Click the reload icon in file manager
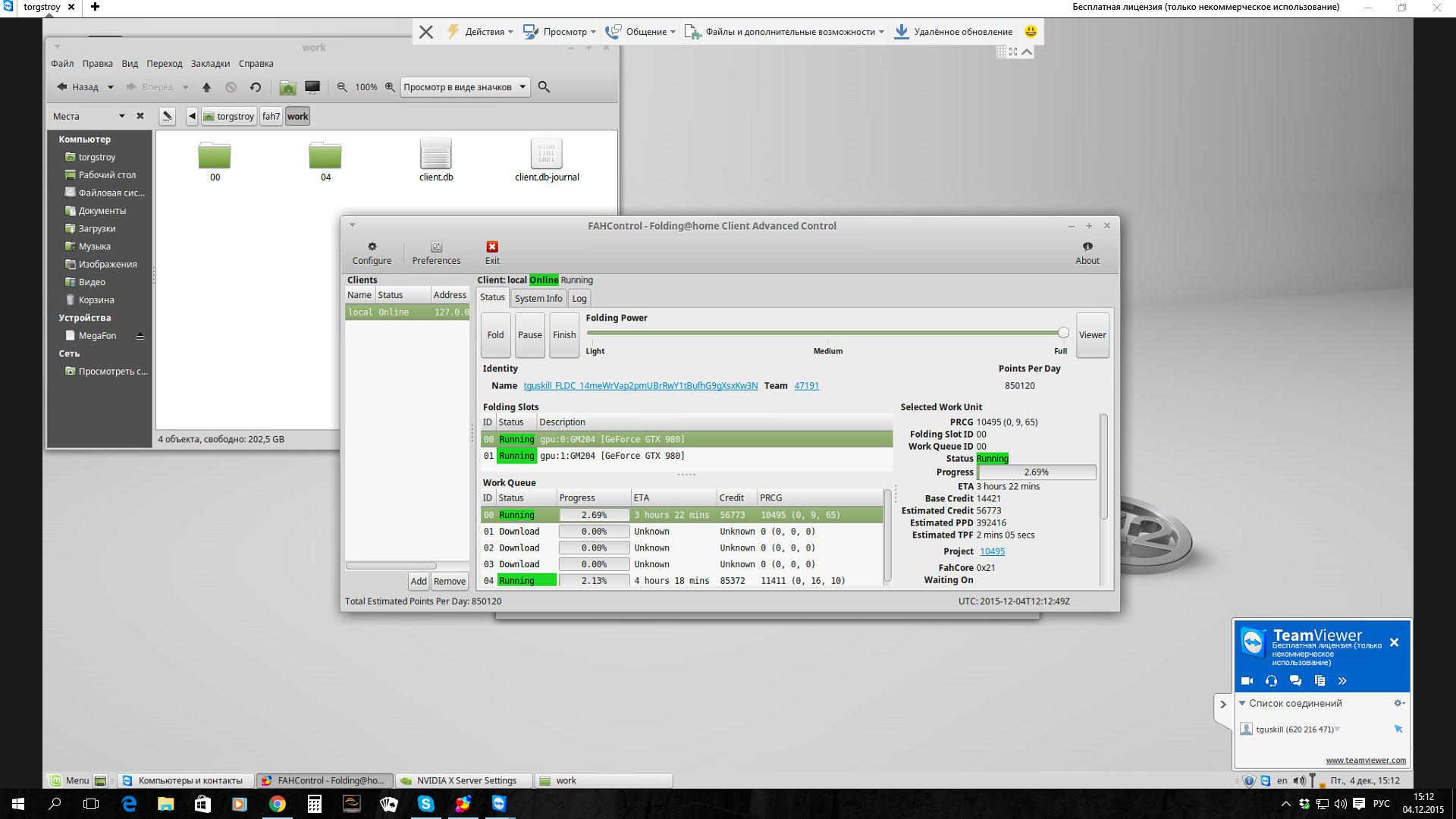The width and height of the screenshot is (1456, 819). (x=256, y=87)
